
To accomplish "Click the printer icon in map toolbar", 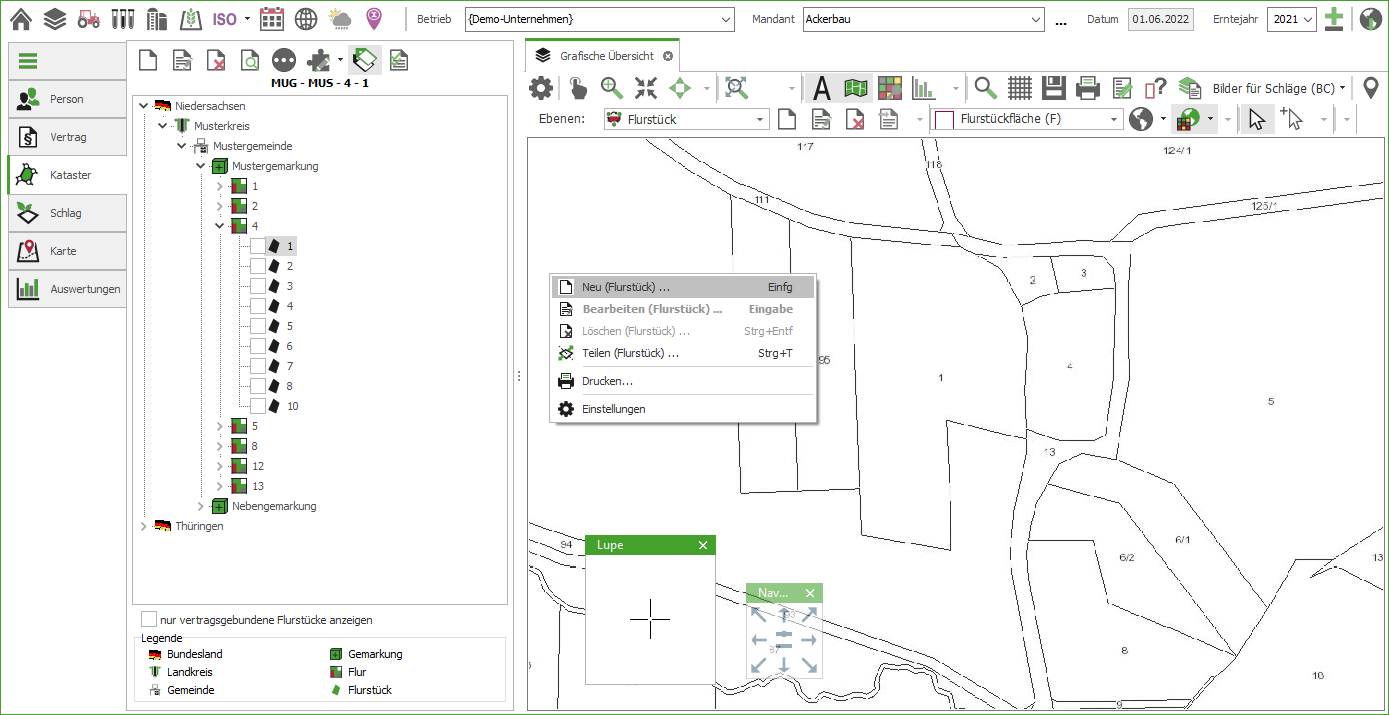I will (x=1088, y=88).
